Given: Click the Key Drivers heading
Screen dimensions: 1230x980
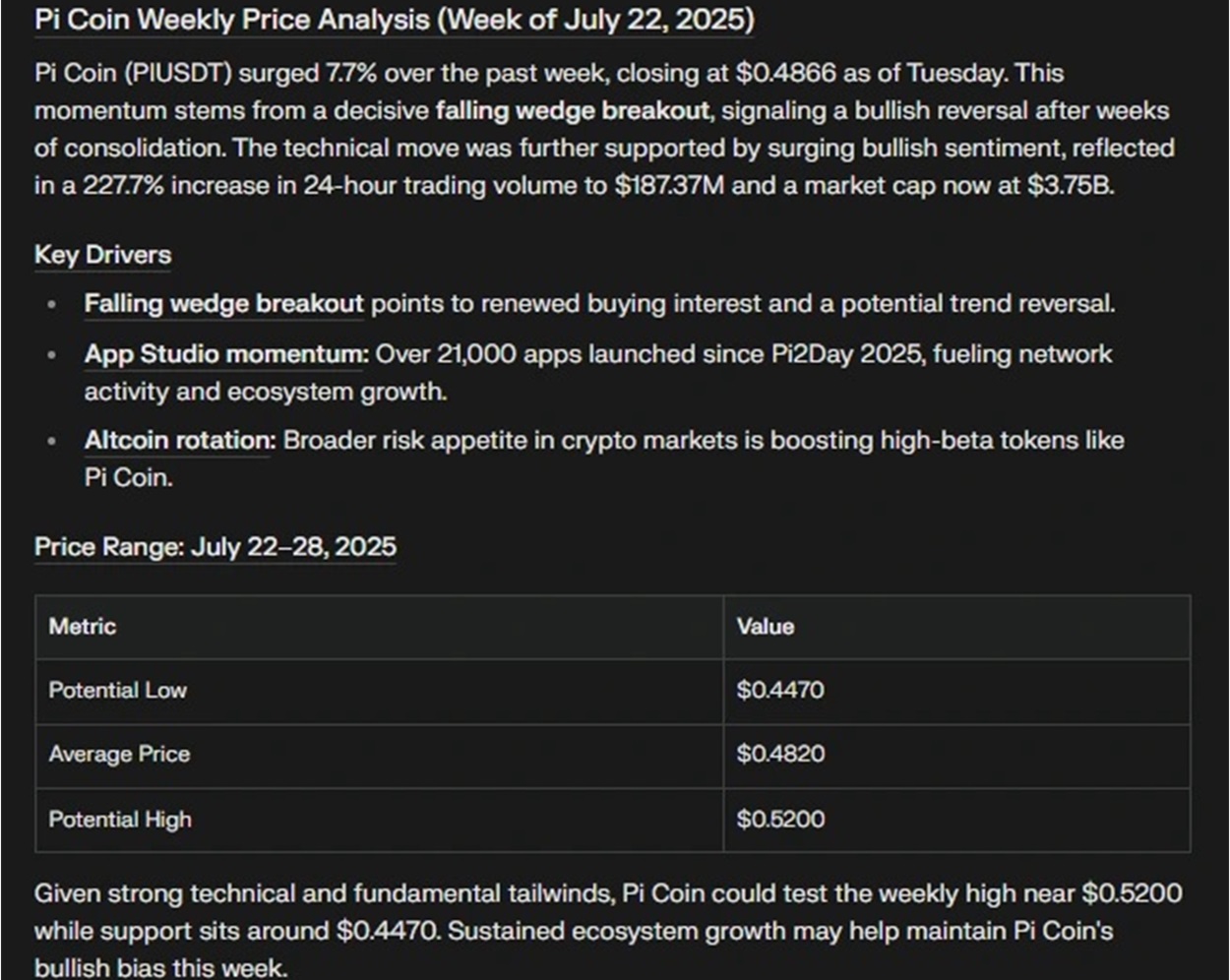Looking at the screenshot, I should click(x=102, y=255).
